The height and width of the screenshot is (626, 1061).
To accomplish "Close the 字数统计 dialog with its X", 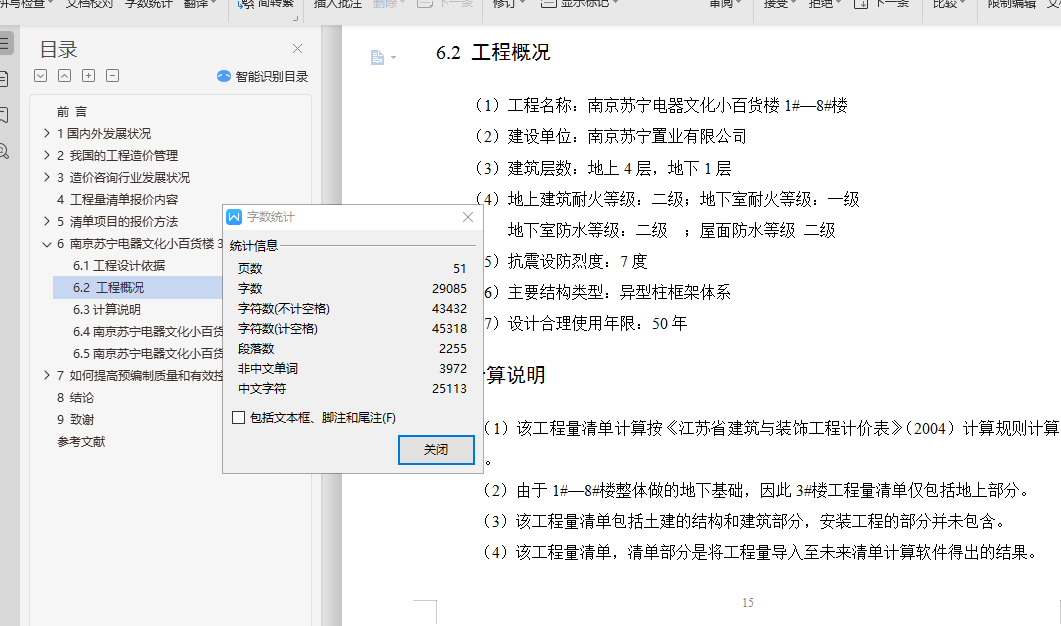I will [468, 217].
